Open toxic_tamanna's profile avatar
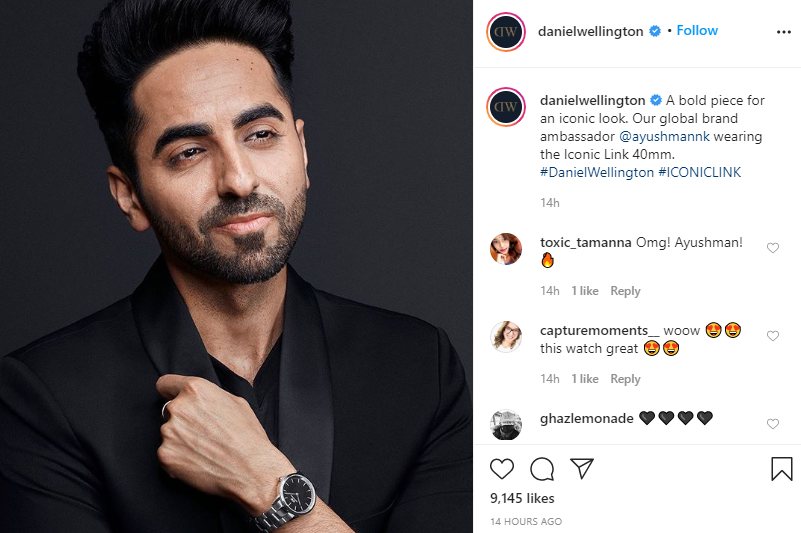This screenshot has height=533, width=801. 506,249
